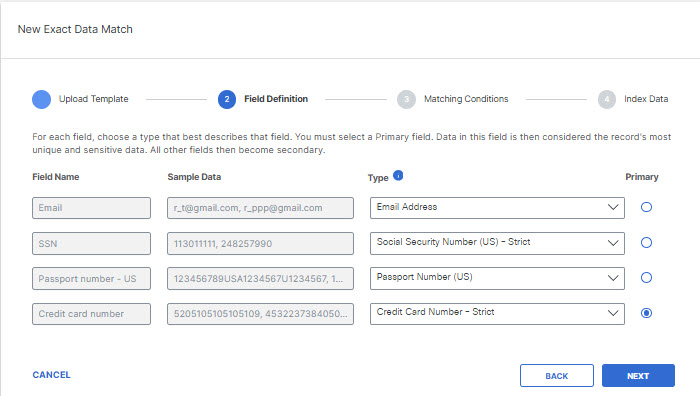Click the NEXT button
This screenshot has width=700, height=396.
tap(638, 376)
